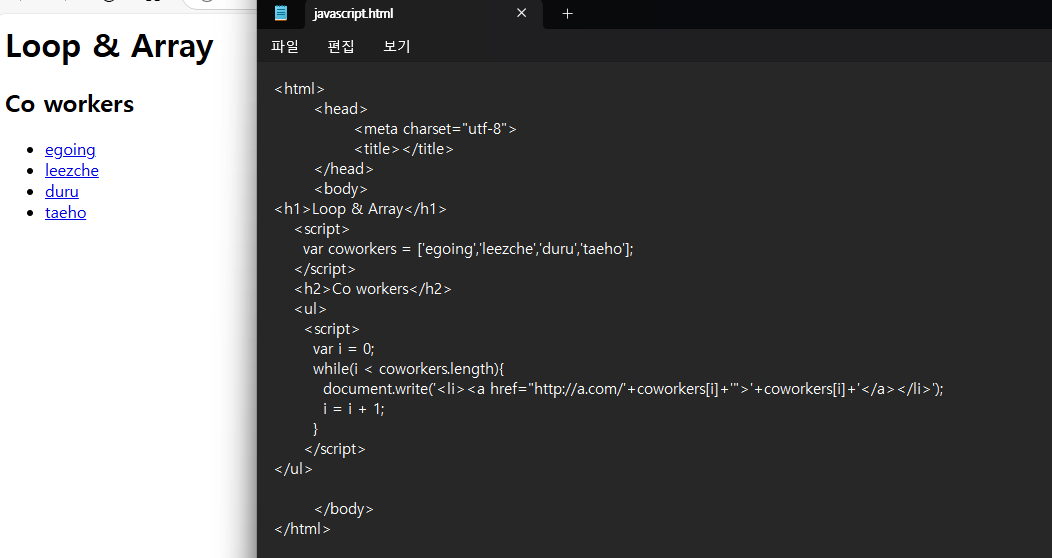The width and height of the screenshot is (1052, 558).
Task: Click the var coworkers array line
Action: tap(468, 249)
